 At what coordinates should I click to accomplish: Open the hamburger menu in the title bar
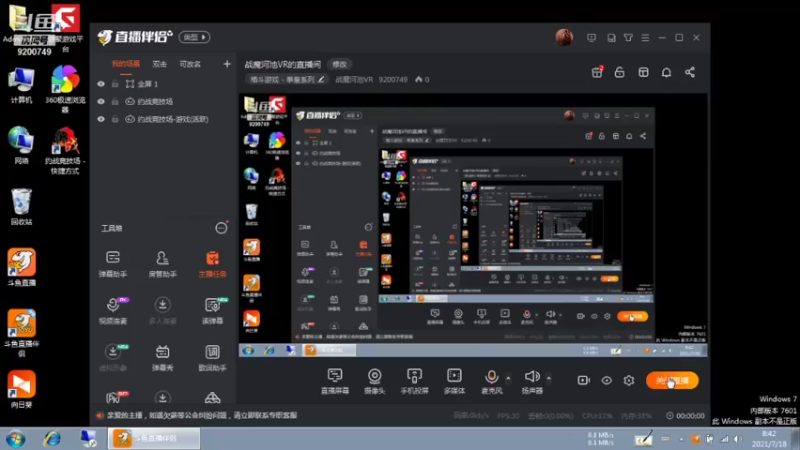[x=645, y=38]
